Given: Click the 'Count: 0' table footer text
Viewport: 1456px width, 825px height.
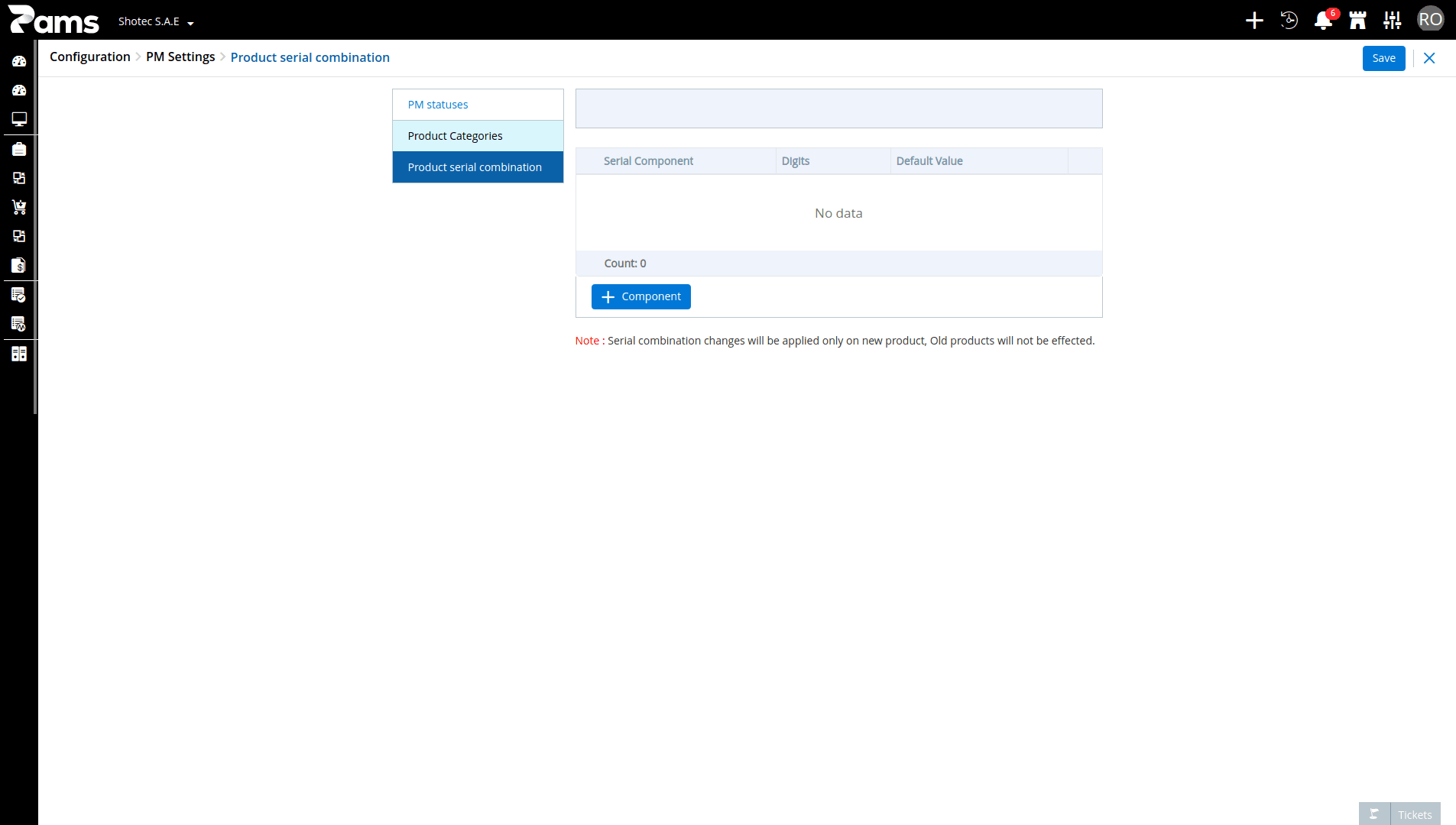Looking at the screenshot, I should 625,264.
